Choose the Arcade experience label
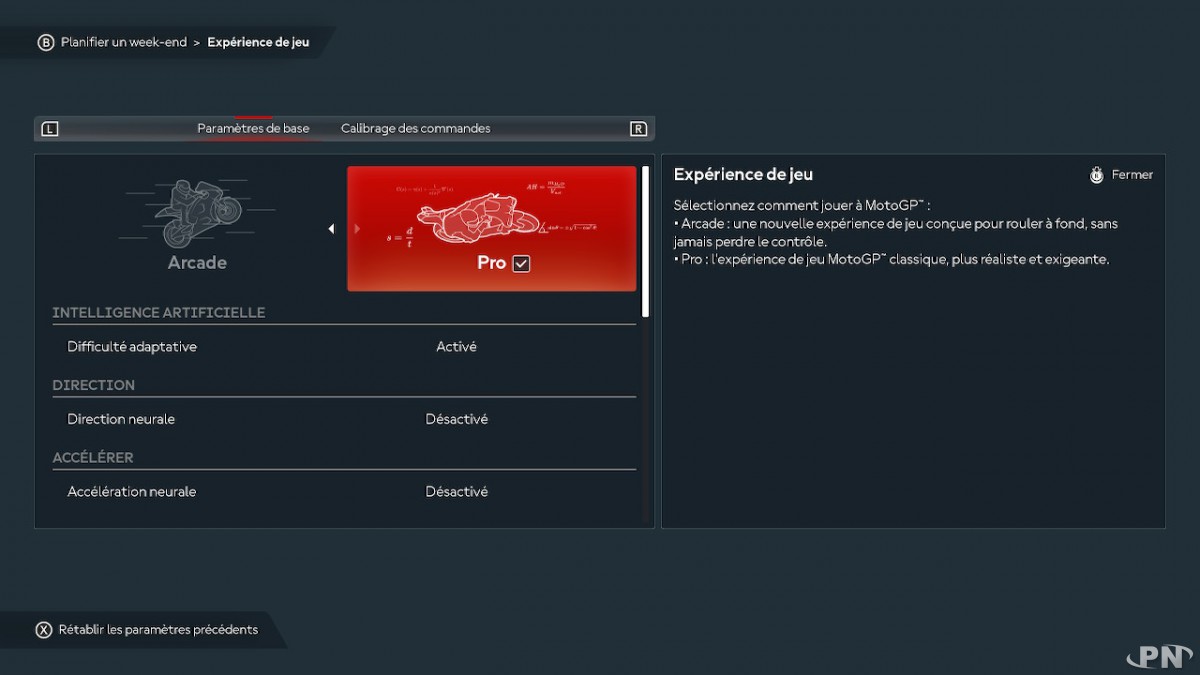The image size is (1200, 675). [197, 263]
